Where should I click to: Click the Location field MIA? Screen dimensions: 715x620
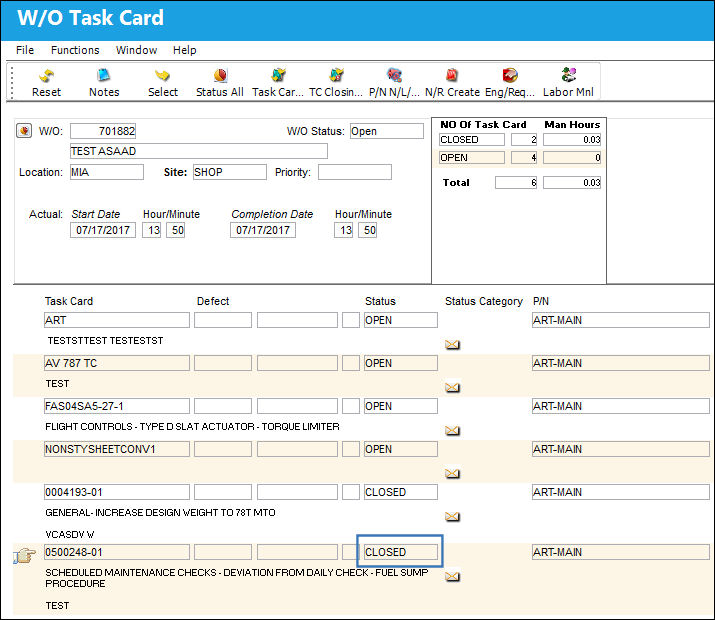coord(107,172)
